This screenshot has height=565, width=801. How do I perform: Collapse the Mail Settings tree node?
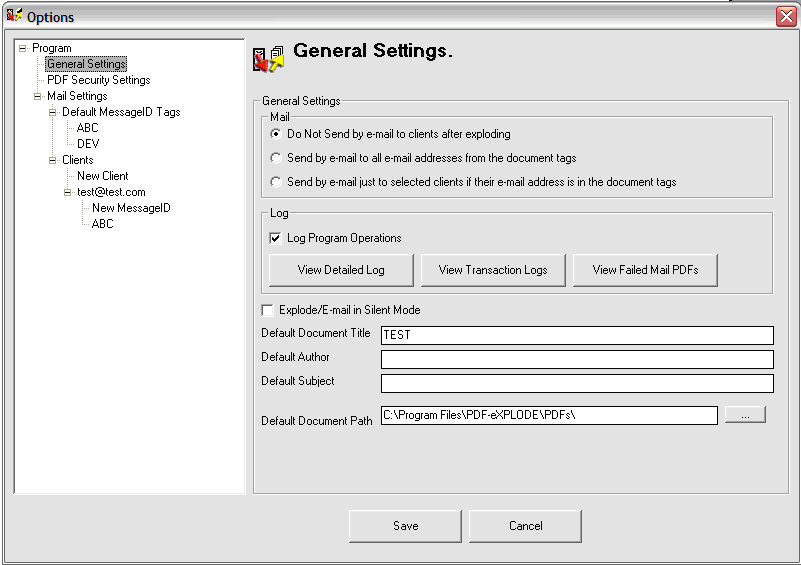coord(37,96)
